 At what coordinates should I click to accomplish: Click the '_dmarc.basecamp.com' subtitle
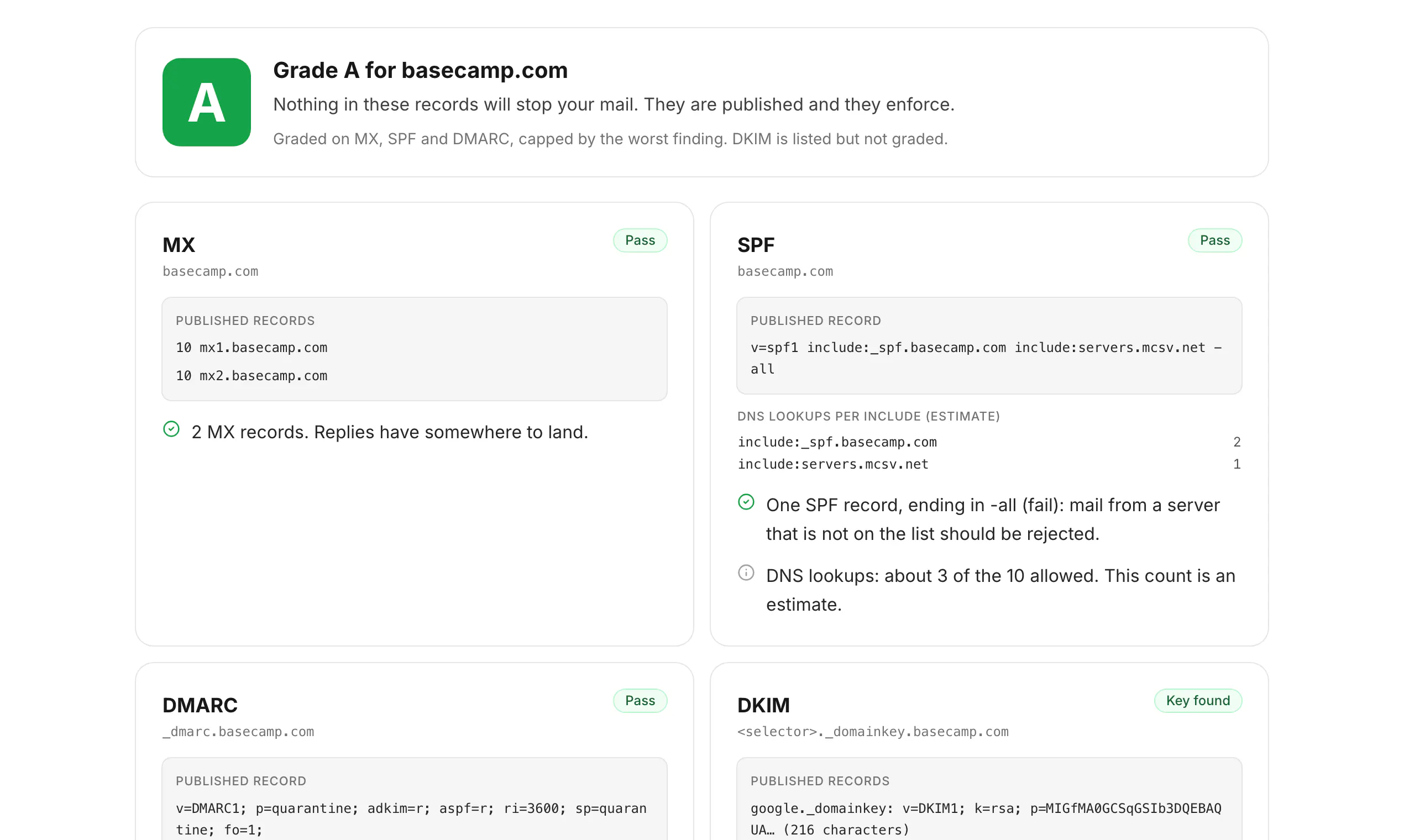point(238,732)
